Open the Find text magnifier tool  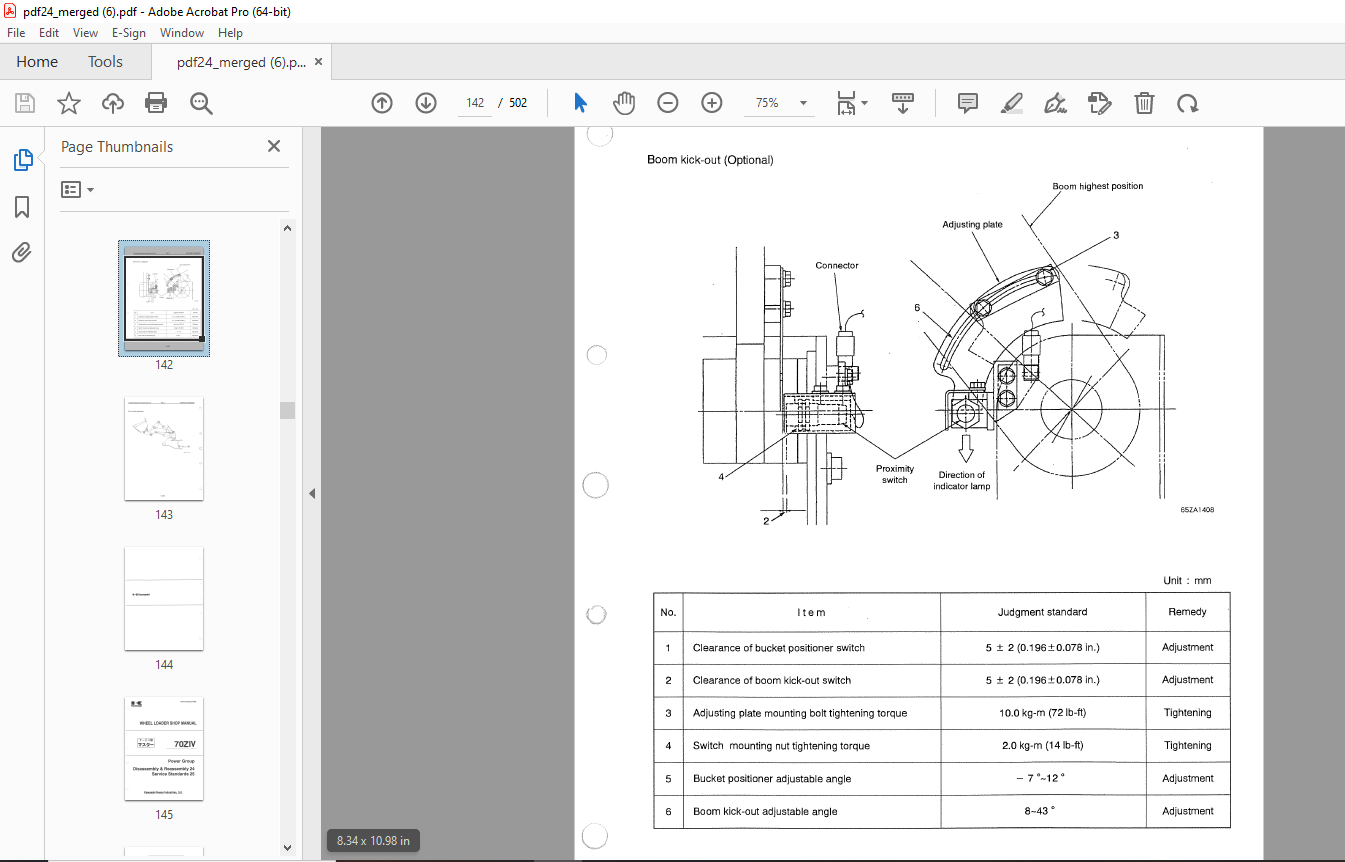pos(201,103)
